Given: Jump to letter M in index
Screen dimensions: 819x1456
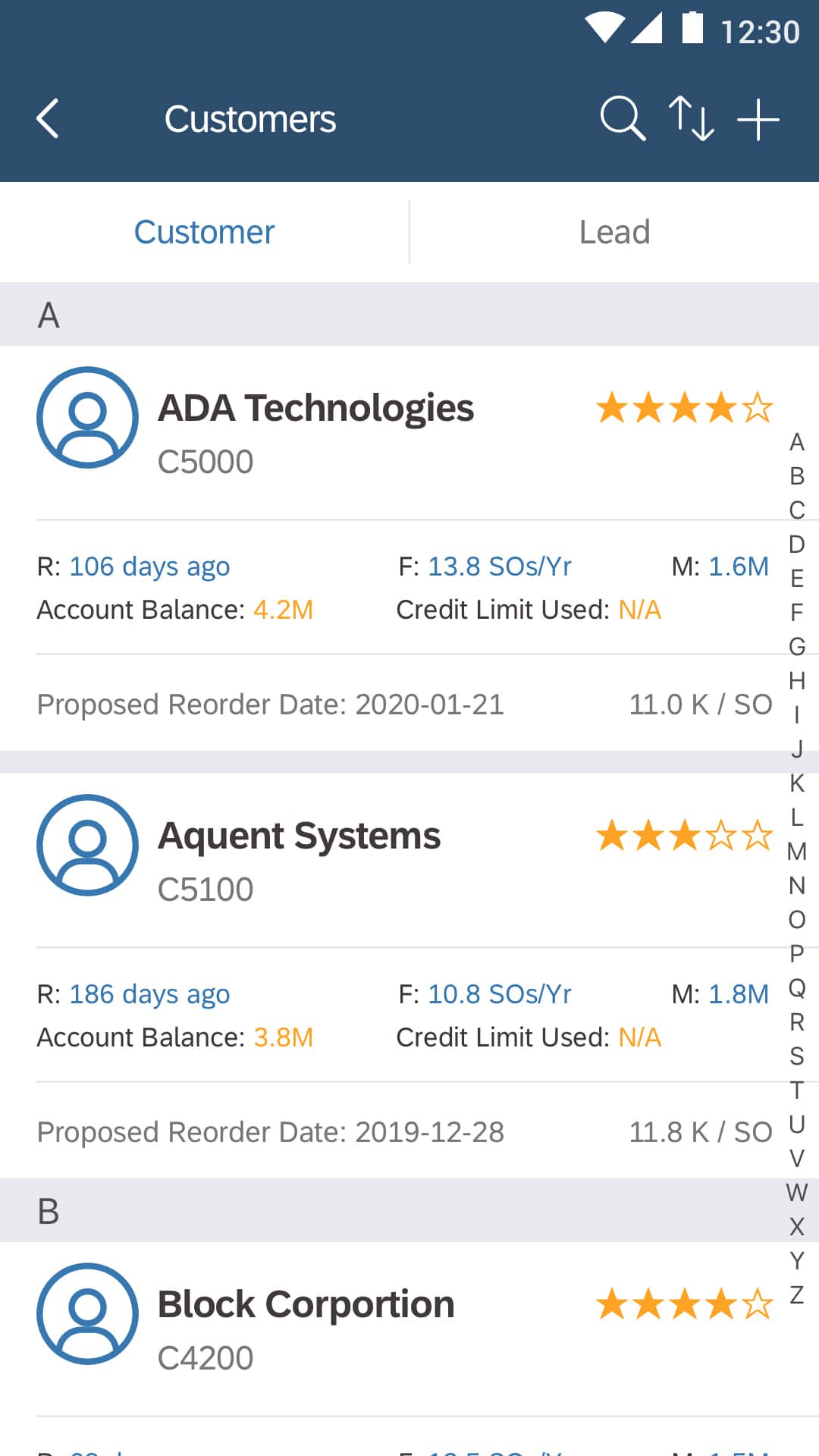Looking at the screenshot, I should coord(797,852).
